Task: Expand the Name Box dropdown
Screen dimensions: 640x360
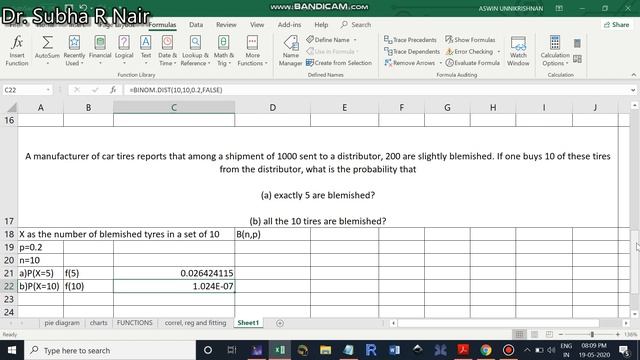Action: 48,90
